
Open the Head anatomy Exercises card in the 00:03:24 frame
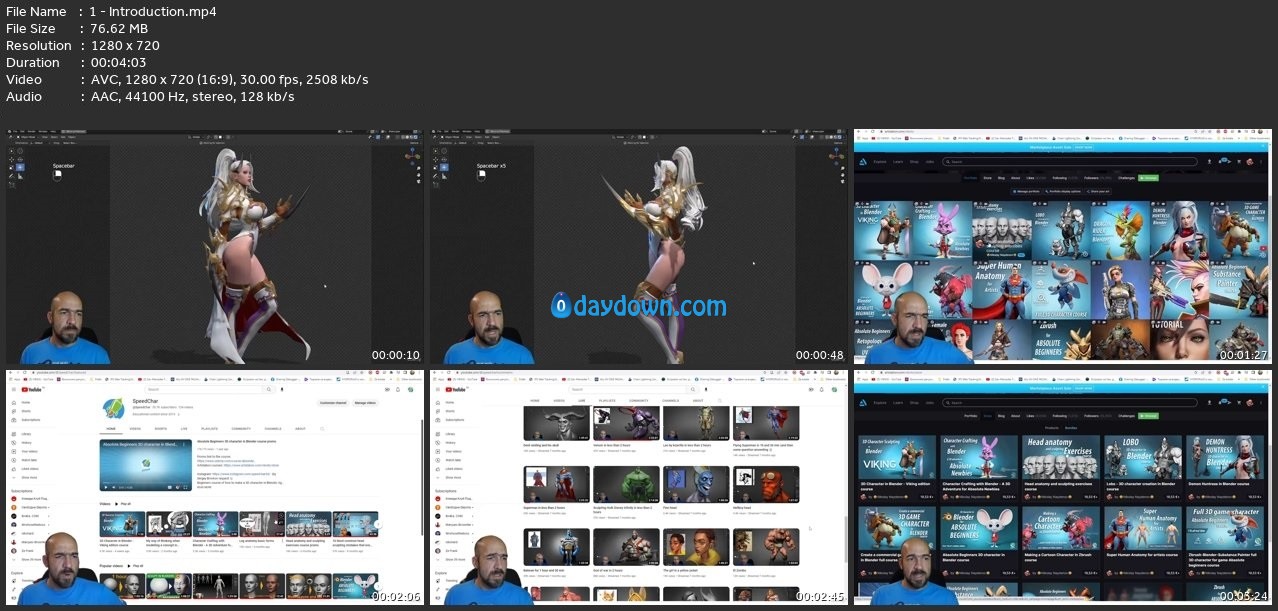pyautogui.click(x=1061, y=457)
